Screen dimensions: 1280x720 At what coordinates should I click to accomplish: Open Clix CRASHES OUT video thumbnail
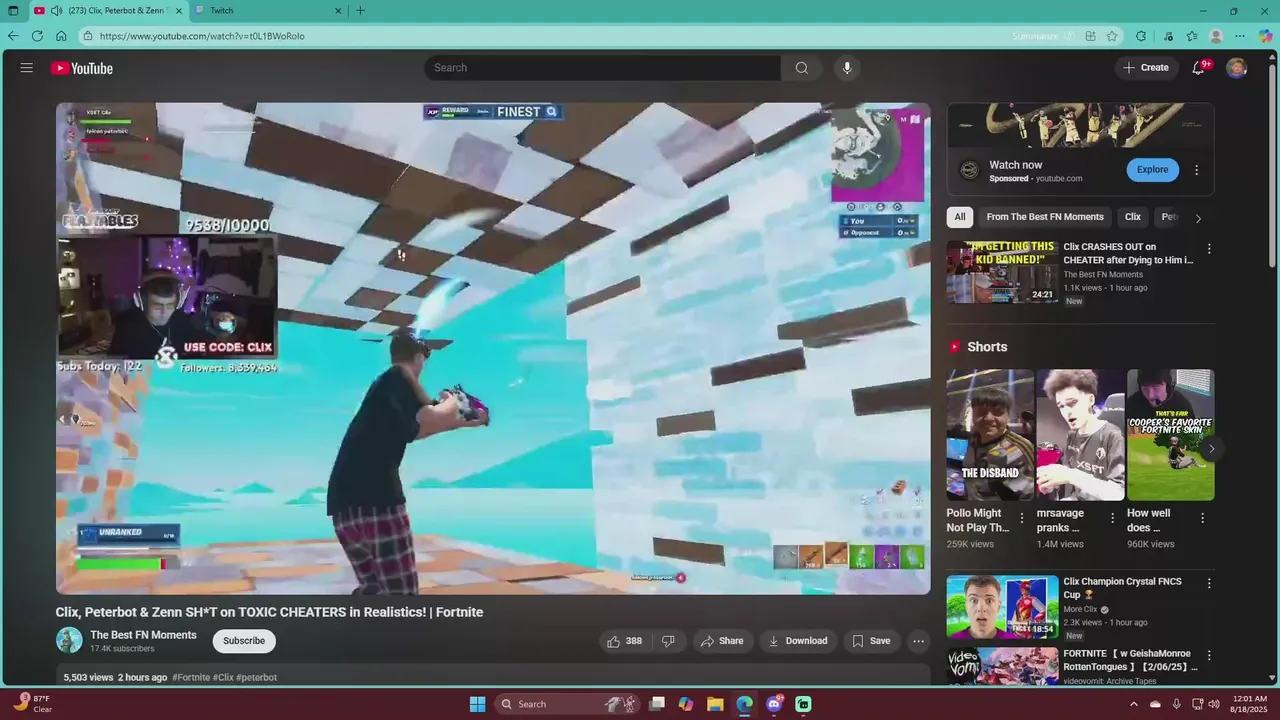[1002, 272]
